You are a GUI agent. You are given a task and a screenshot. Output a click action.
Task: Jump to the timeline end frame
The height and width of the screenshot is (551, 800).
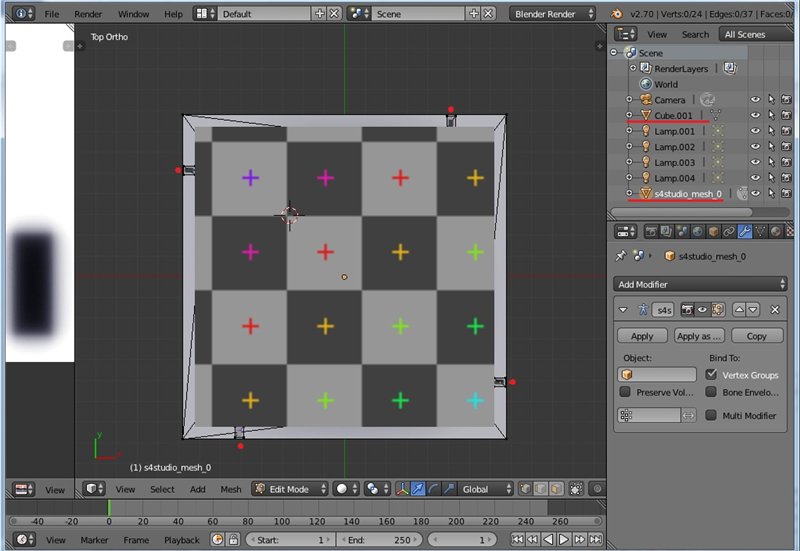coord(595,539)
